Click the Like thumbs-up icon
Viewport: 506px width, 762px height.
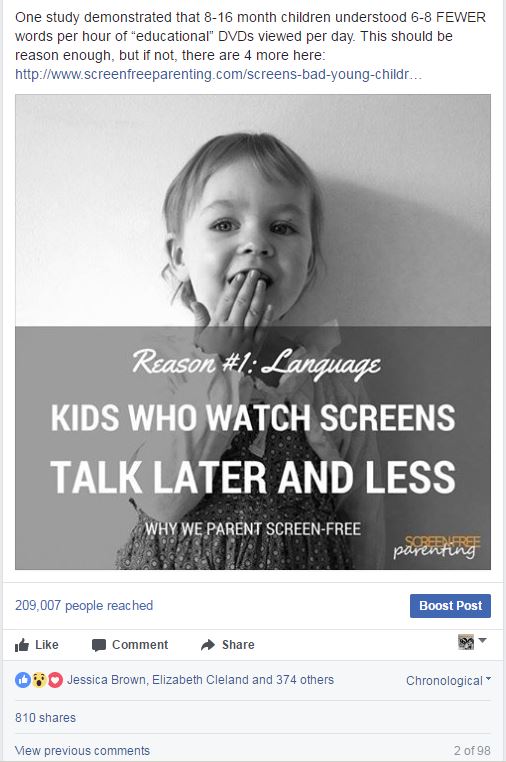coord(22,645)
